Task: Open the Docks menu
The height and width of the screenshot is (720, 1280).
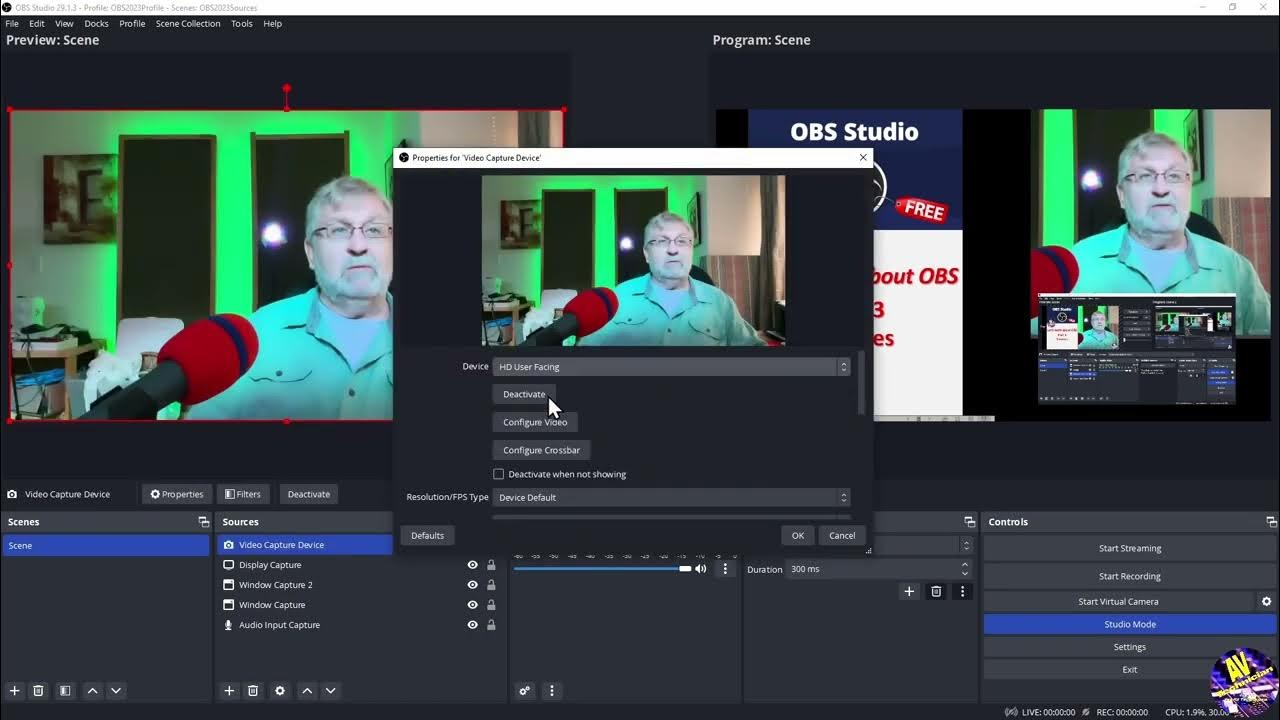Action: (95, 23)
